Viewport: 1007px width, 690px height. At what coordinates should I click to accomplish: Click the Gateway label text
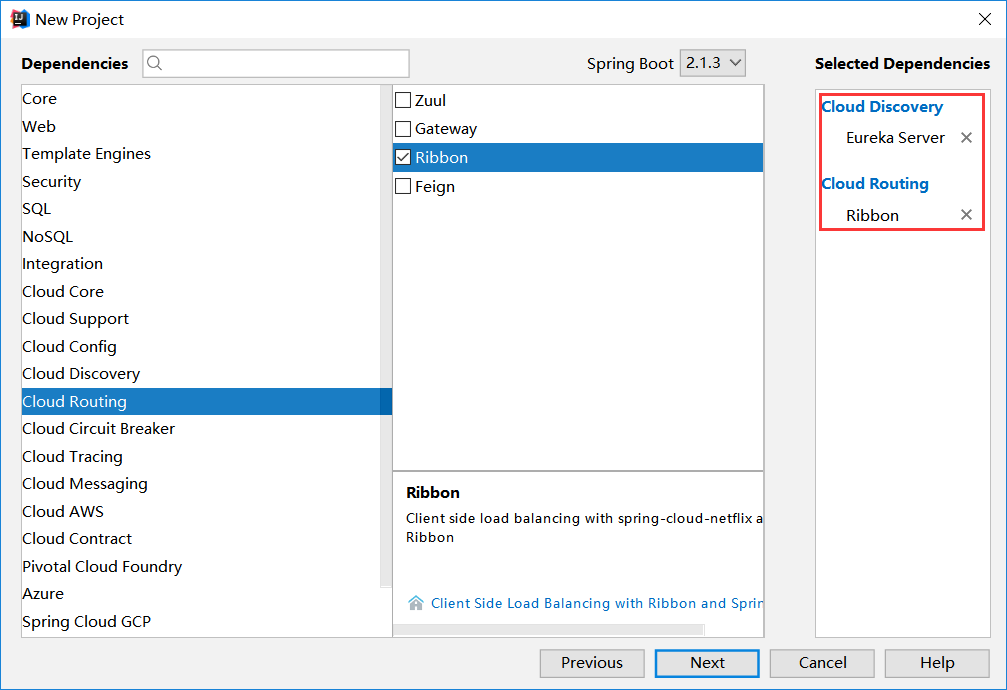[x=446, y=129]
